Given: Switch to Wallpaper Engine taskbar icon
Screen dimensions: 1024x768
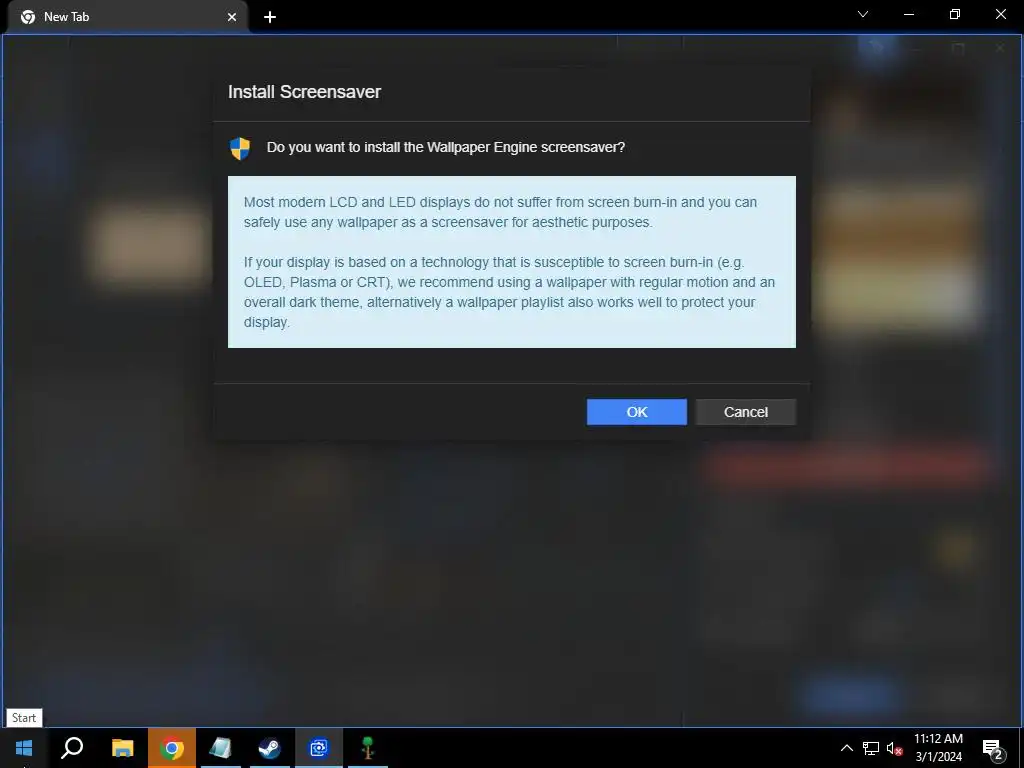Looking at the screenshot, I should coord(319,748).
